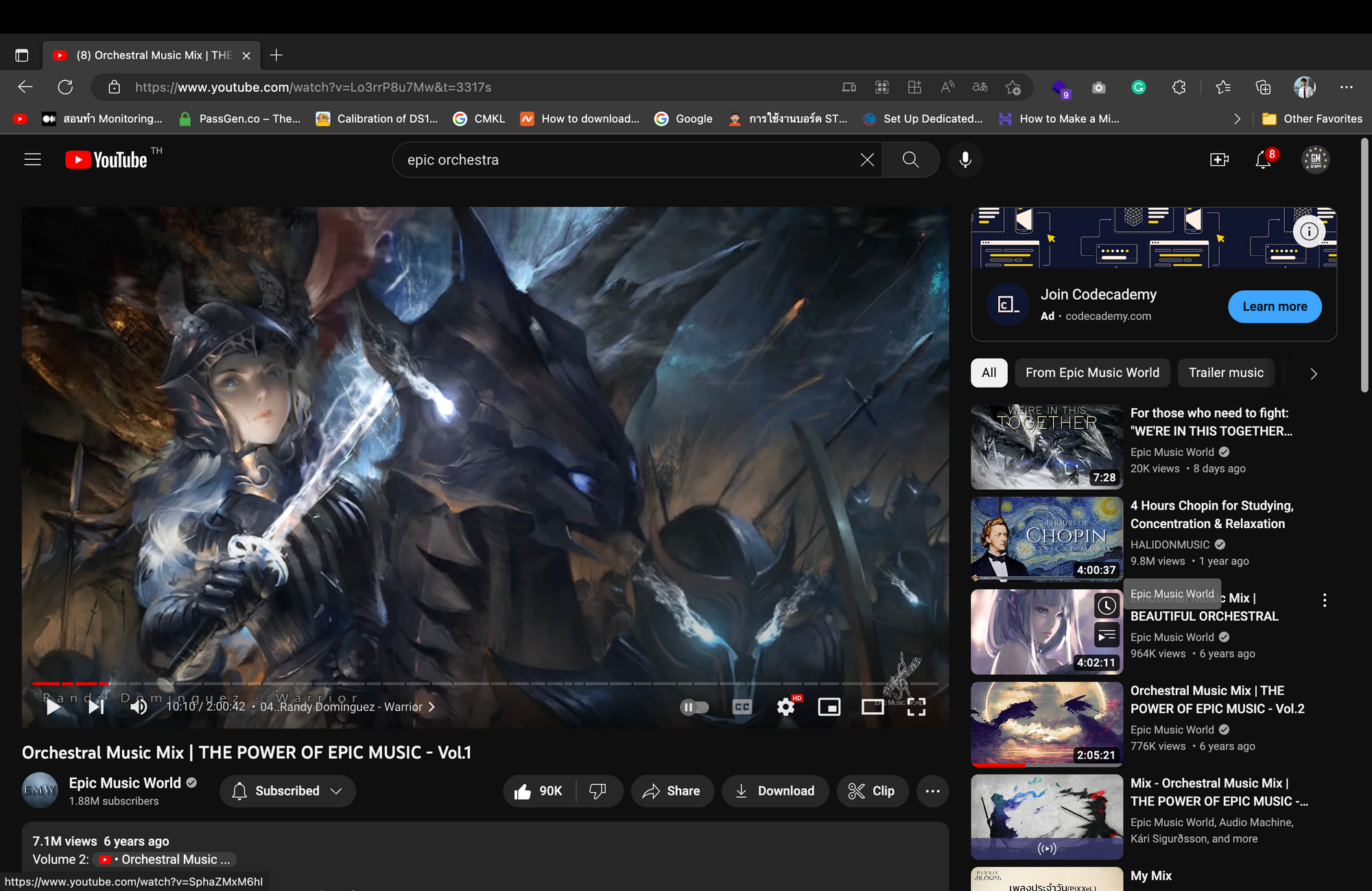The height and width of the screenshot is (891, 1372).
Task: Open Other Favorites folder
Action: tap(1312, 119)
